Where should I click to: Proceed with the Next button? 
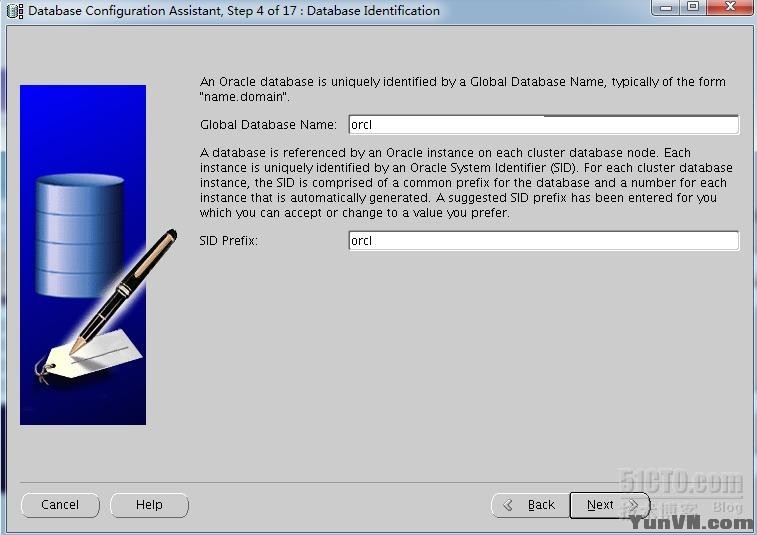[x=610, y=505]
